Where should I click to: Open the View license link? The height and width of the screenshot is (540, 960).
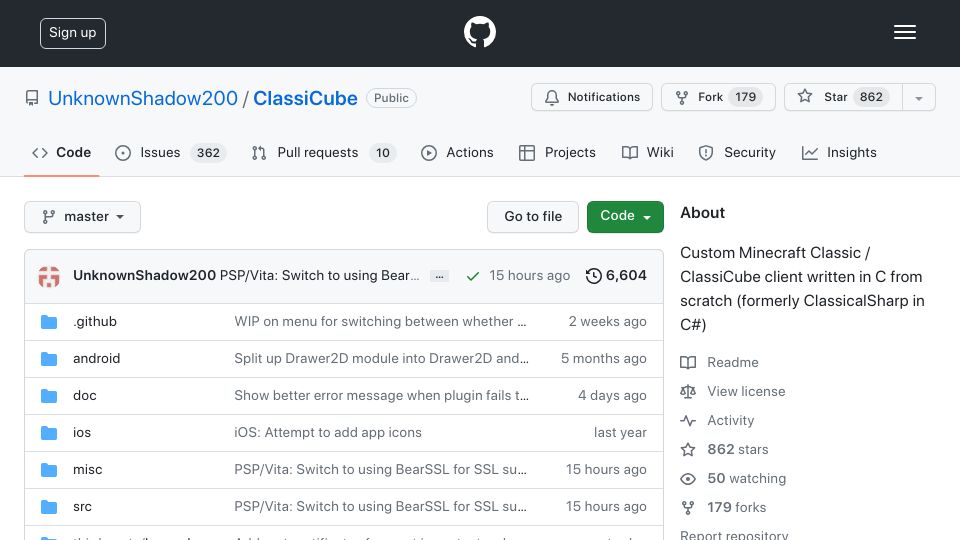pyautogui.click(x=733, y=391)
